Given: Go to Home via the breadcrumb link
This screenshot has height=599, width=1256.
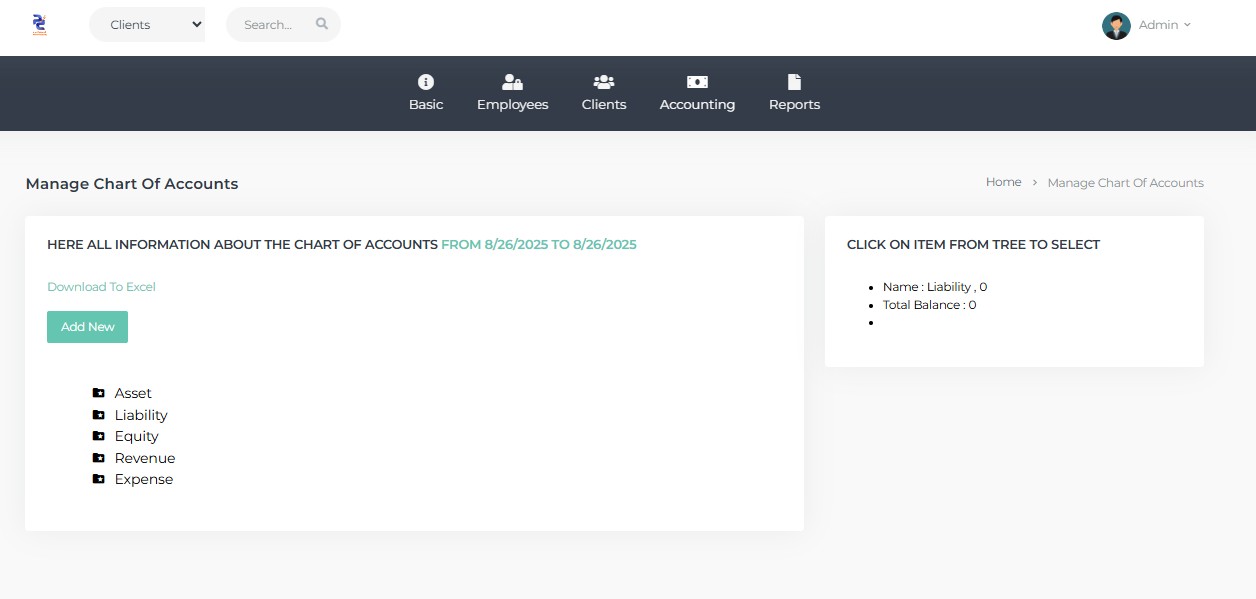Looking at the screenshot, I should click(1003, 182).
